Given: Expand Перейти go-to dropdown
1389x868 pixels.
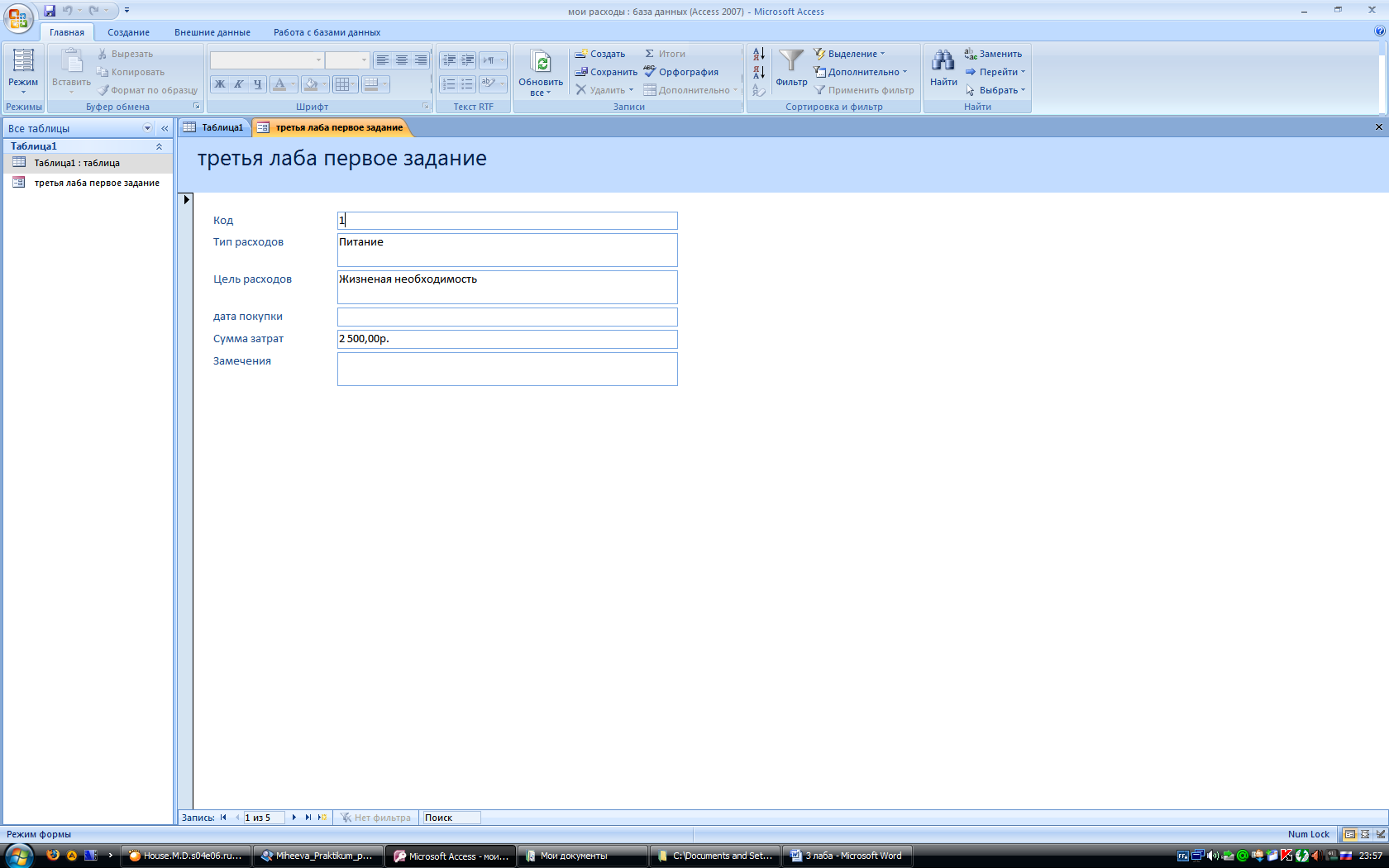Looking at the screenshot, I should 995,72.
